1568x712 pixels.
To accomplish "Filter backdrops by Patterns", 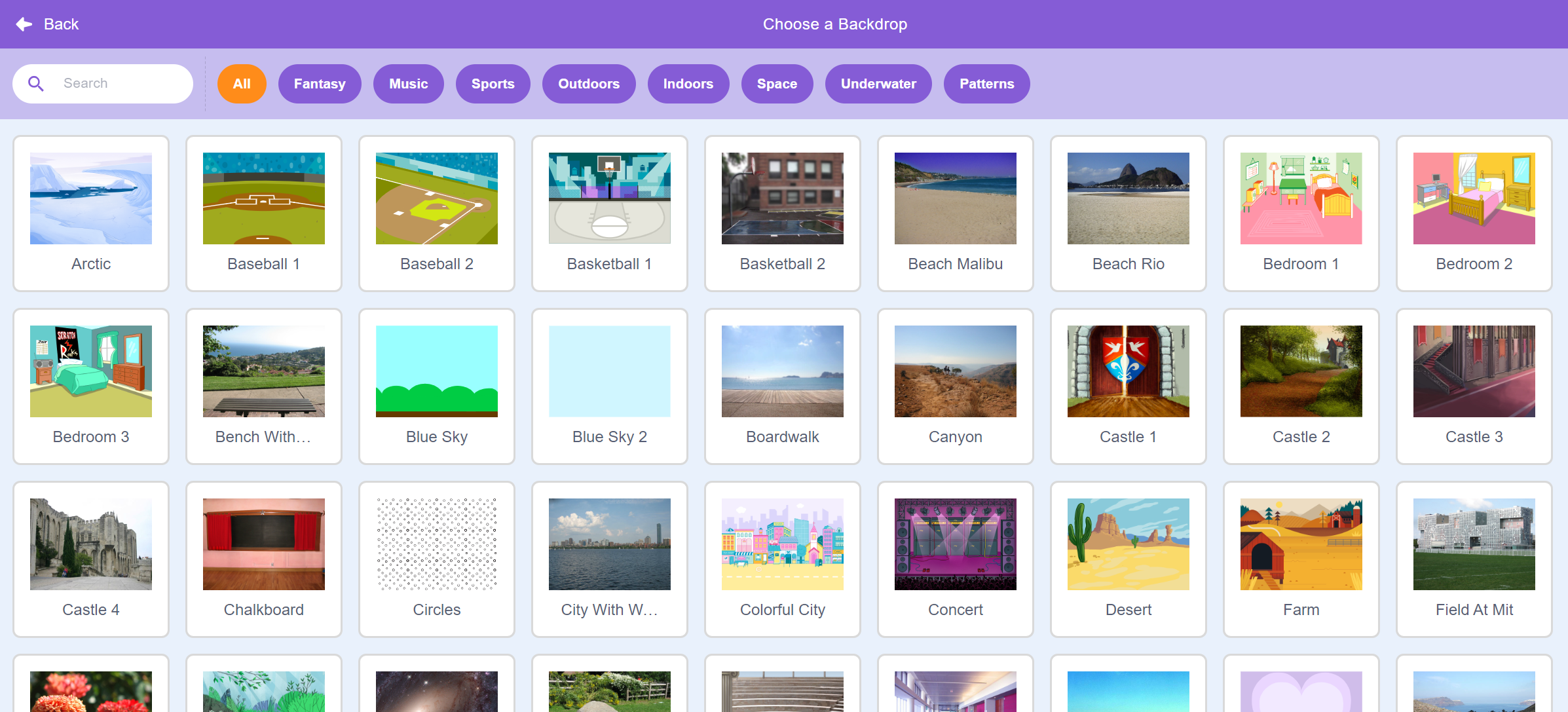I will (986, 84).
